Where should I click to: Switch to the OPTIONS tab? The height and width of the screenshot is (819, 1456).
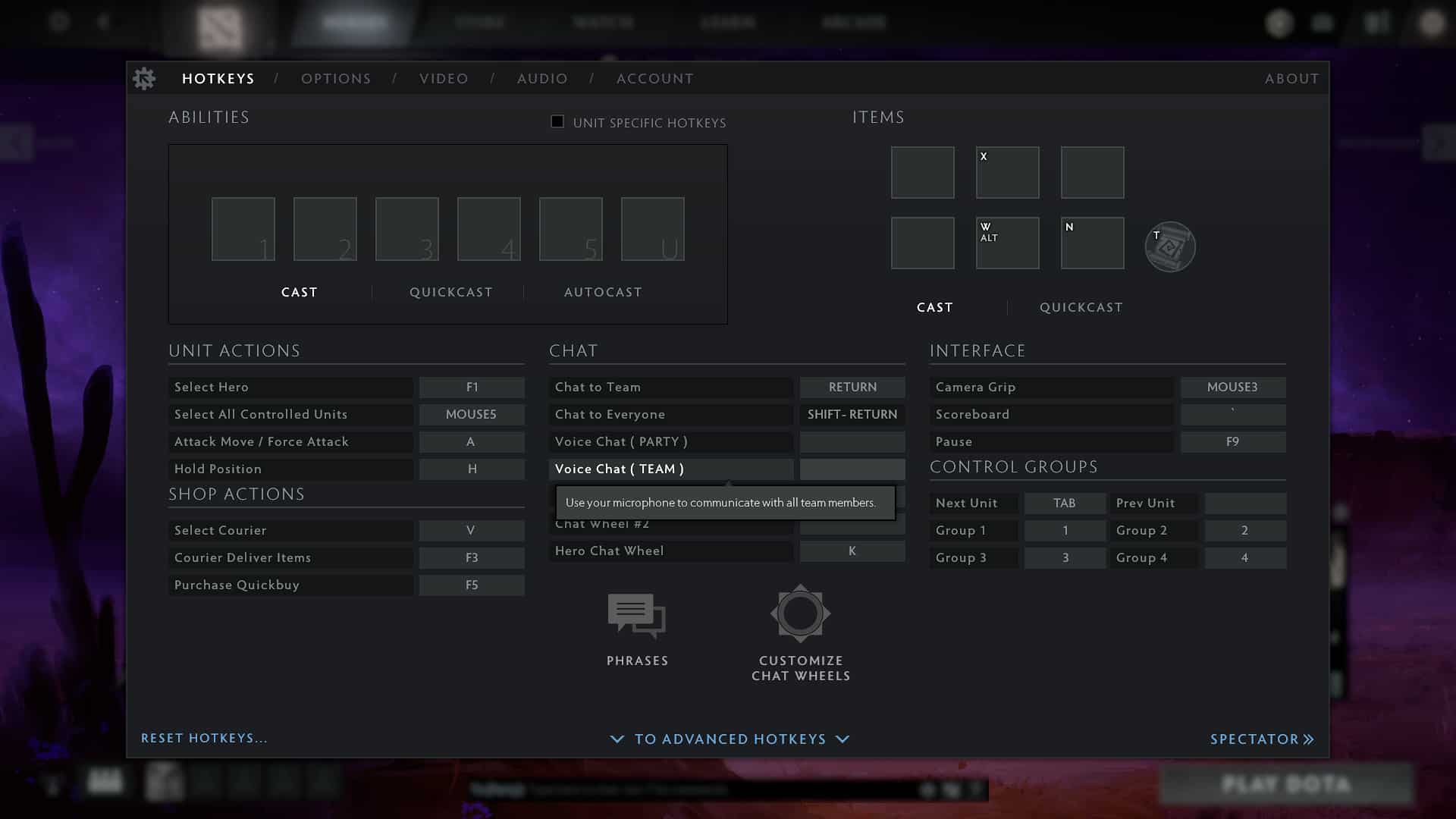(336, 78)
